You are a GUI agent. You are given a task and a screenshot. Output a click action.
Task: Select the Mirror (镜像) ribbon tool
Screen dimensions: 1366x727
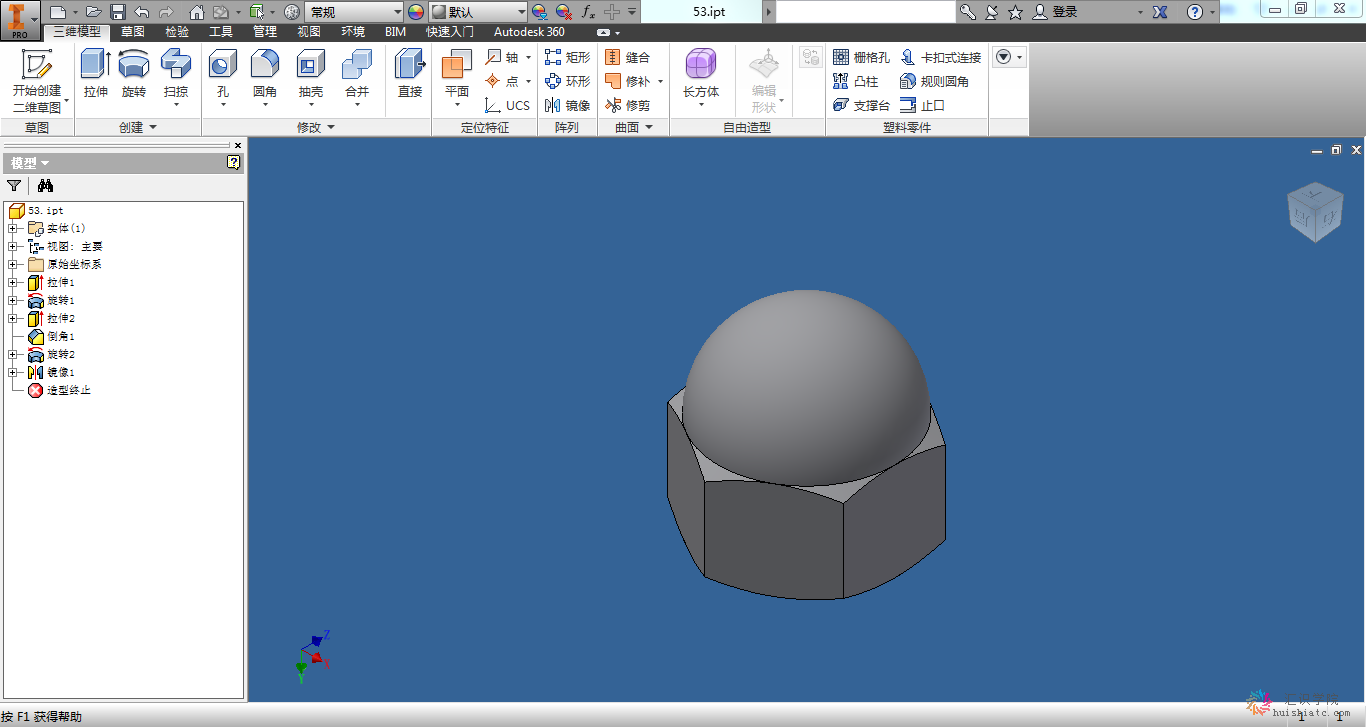click(x=568, y=105)
